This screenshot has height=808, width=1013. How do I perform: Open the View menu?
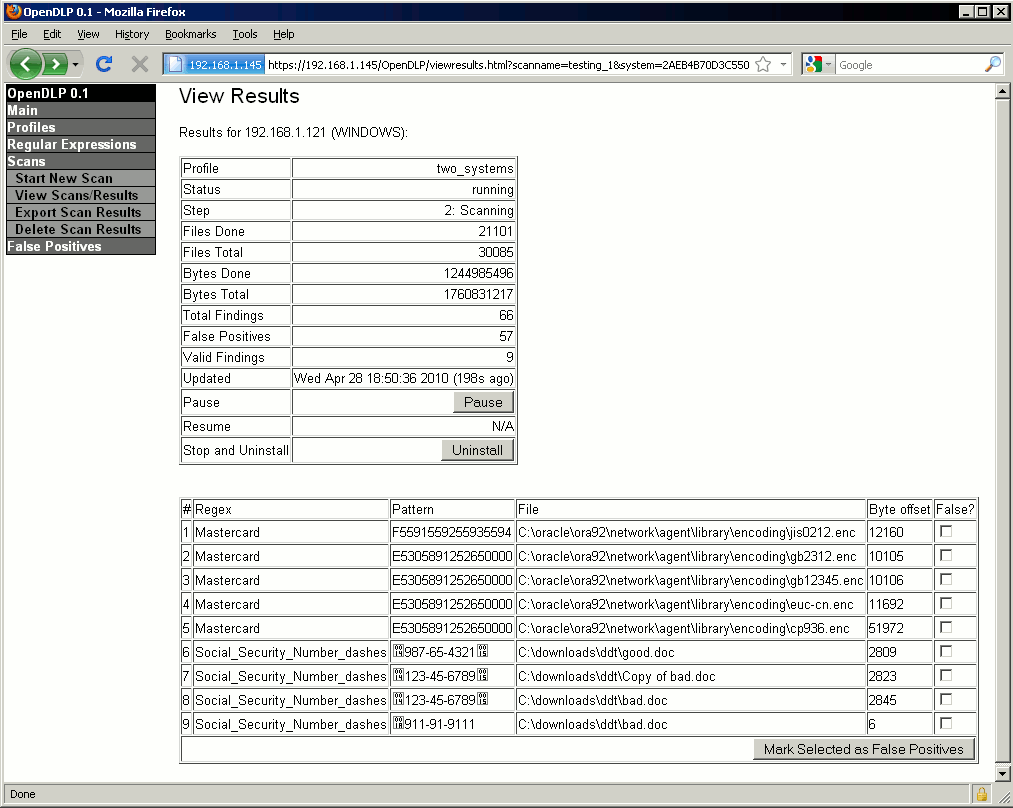point(88,34)
